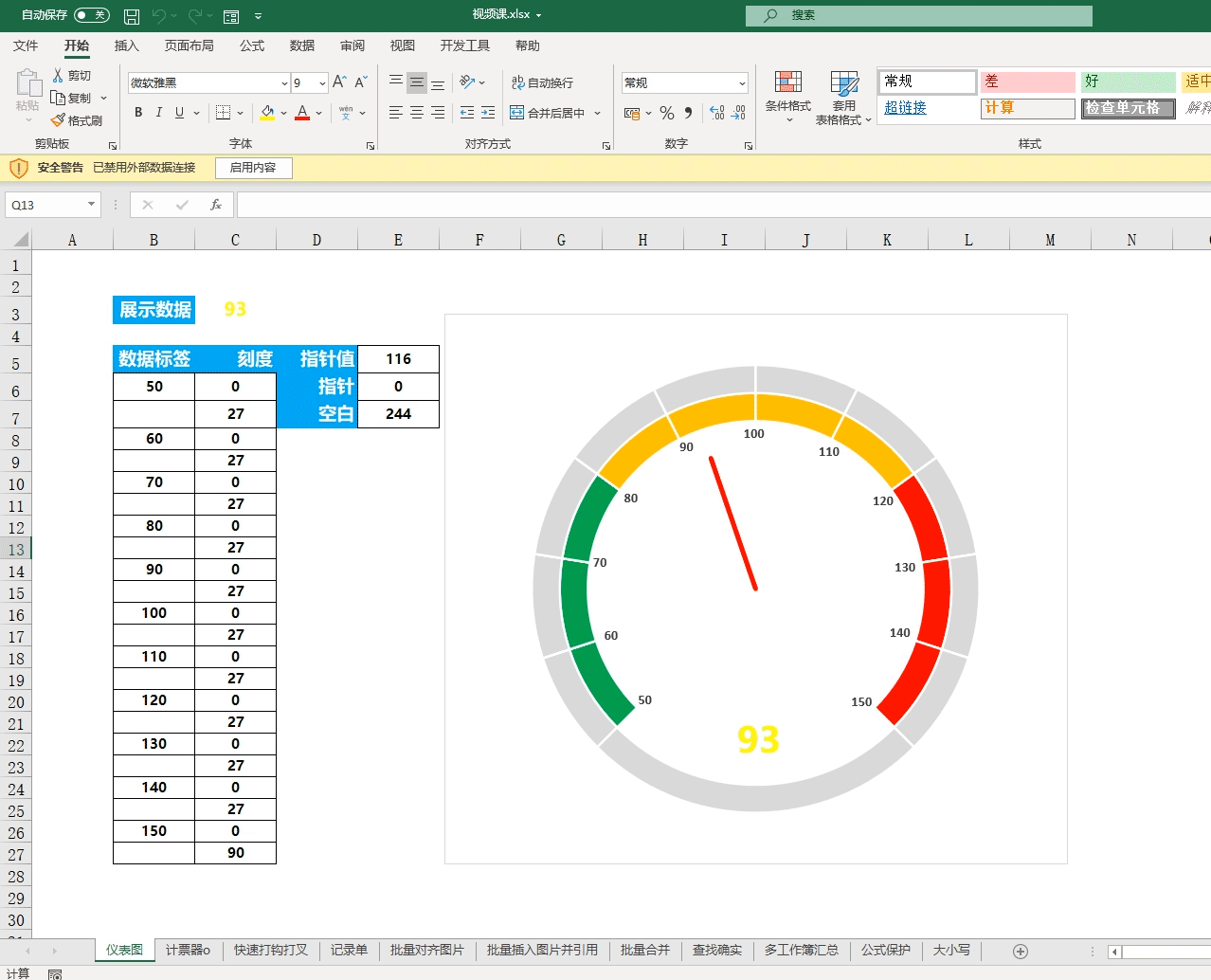This screenshot has height=980, width=1211.
Task: Expand the number format combo box
Action: (x=741, y=83)
